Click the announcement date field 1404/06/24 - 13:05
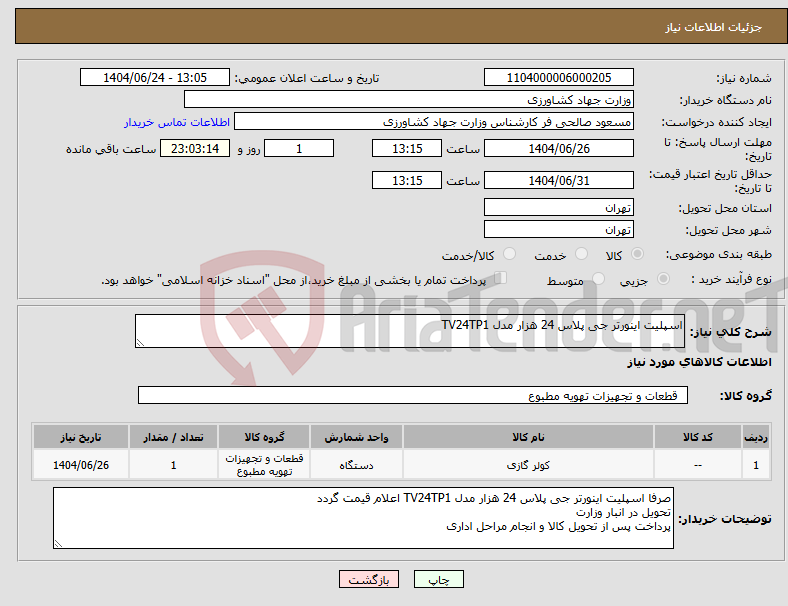Viewport: 788px width, 606px height. click(155, 78)
